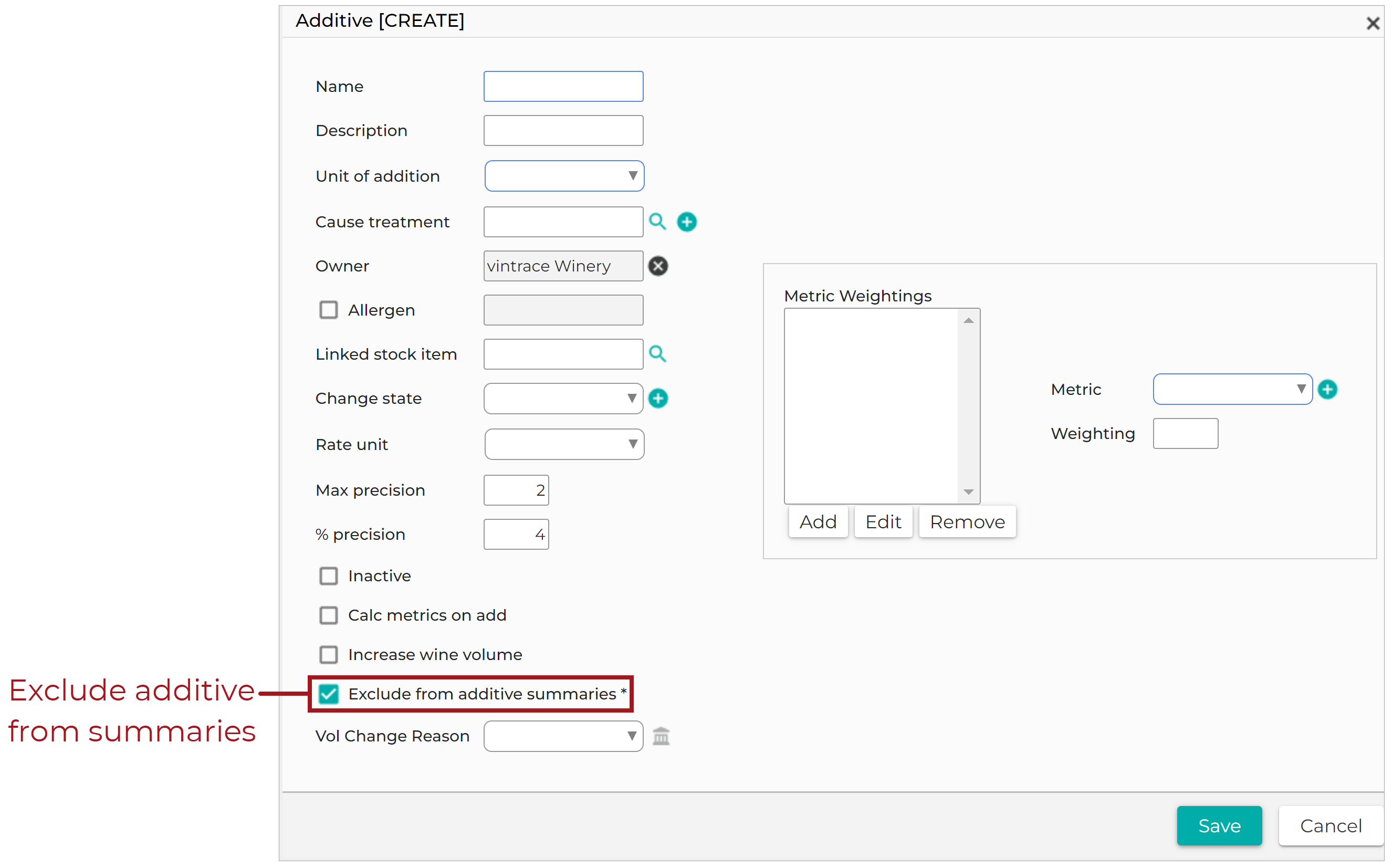Tick the Inactive checkbox
Image resolution: width=1393 pixels, height=868 pixels.
pyautogui.click(x=328, y=576)
